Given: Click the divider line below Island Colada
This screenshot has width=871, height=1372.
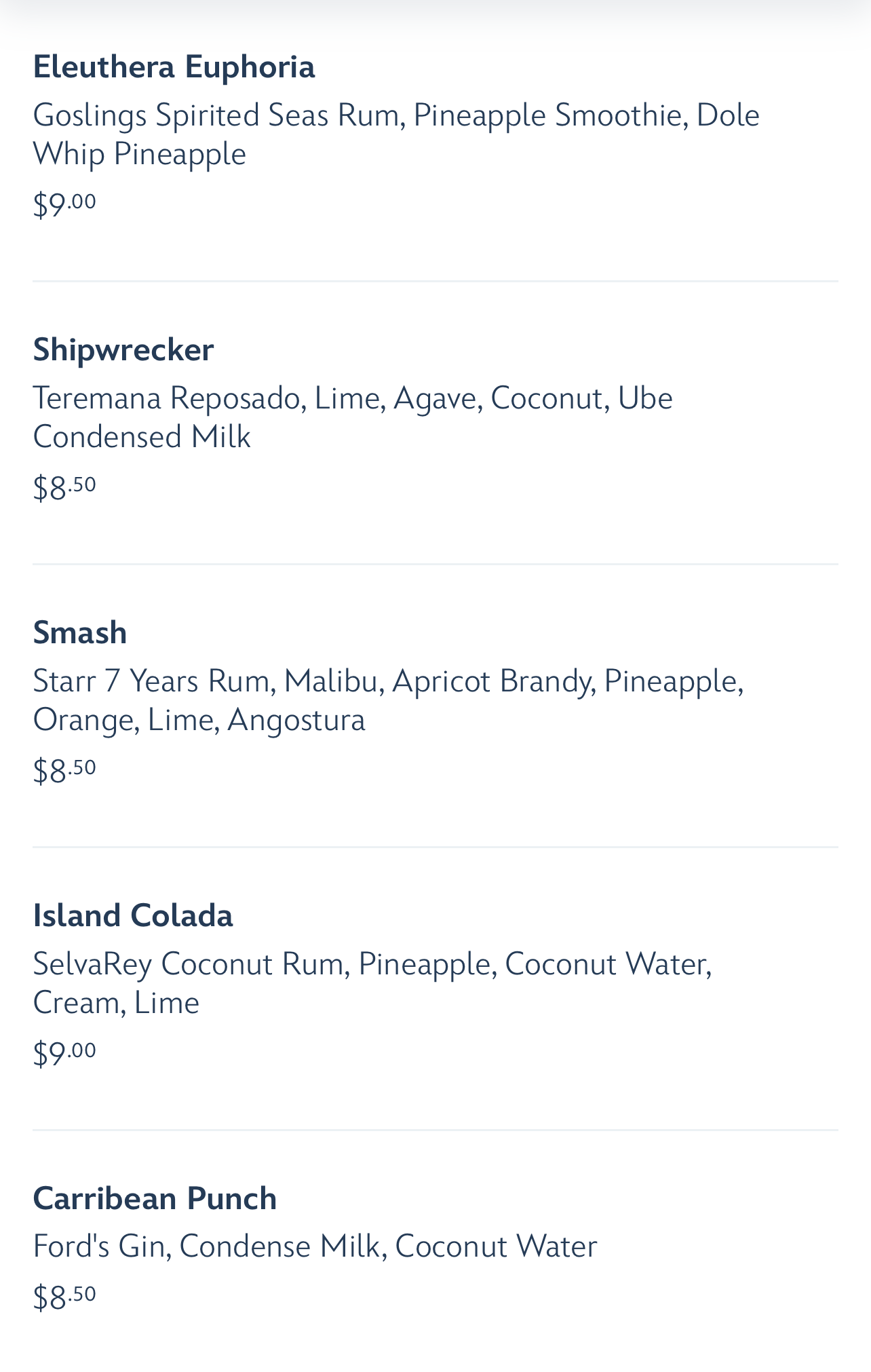Looking at the screenshot, I should click(x=435, y=1130).
